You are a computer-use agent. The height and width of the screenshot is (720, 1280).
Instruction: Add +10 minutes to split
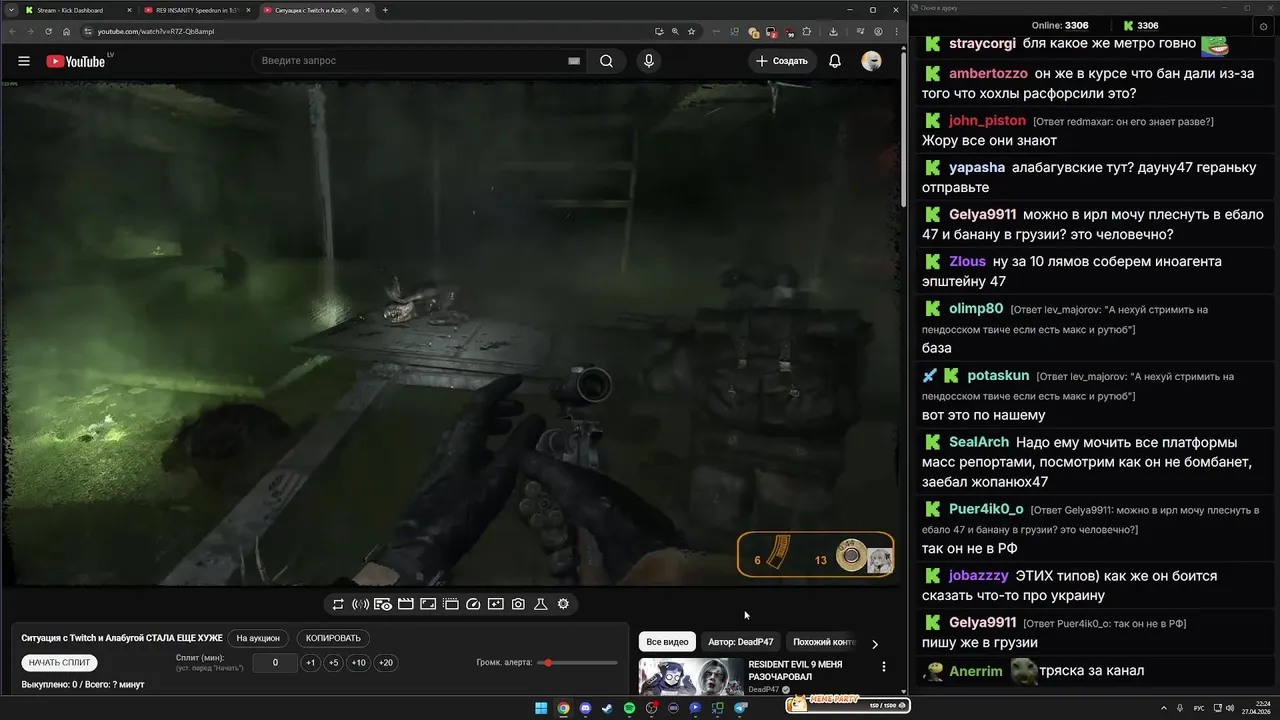click(x=358, y=663)
